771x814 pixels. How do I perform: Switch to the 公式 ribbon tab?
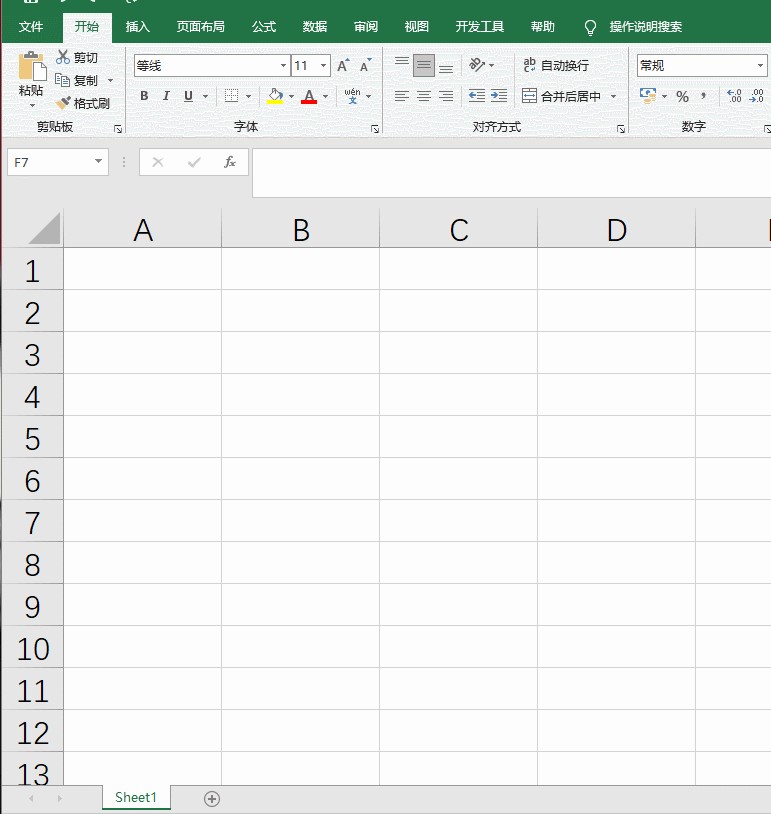[264, 26]
